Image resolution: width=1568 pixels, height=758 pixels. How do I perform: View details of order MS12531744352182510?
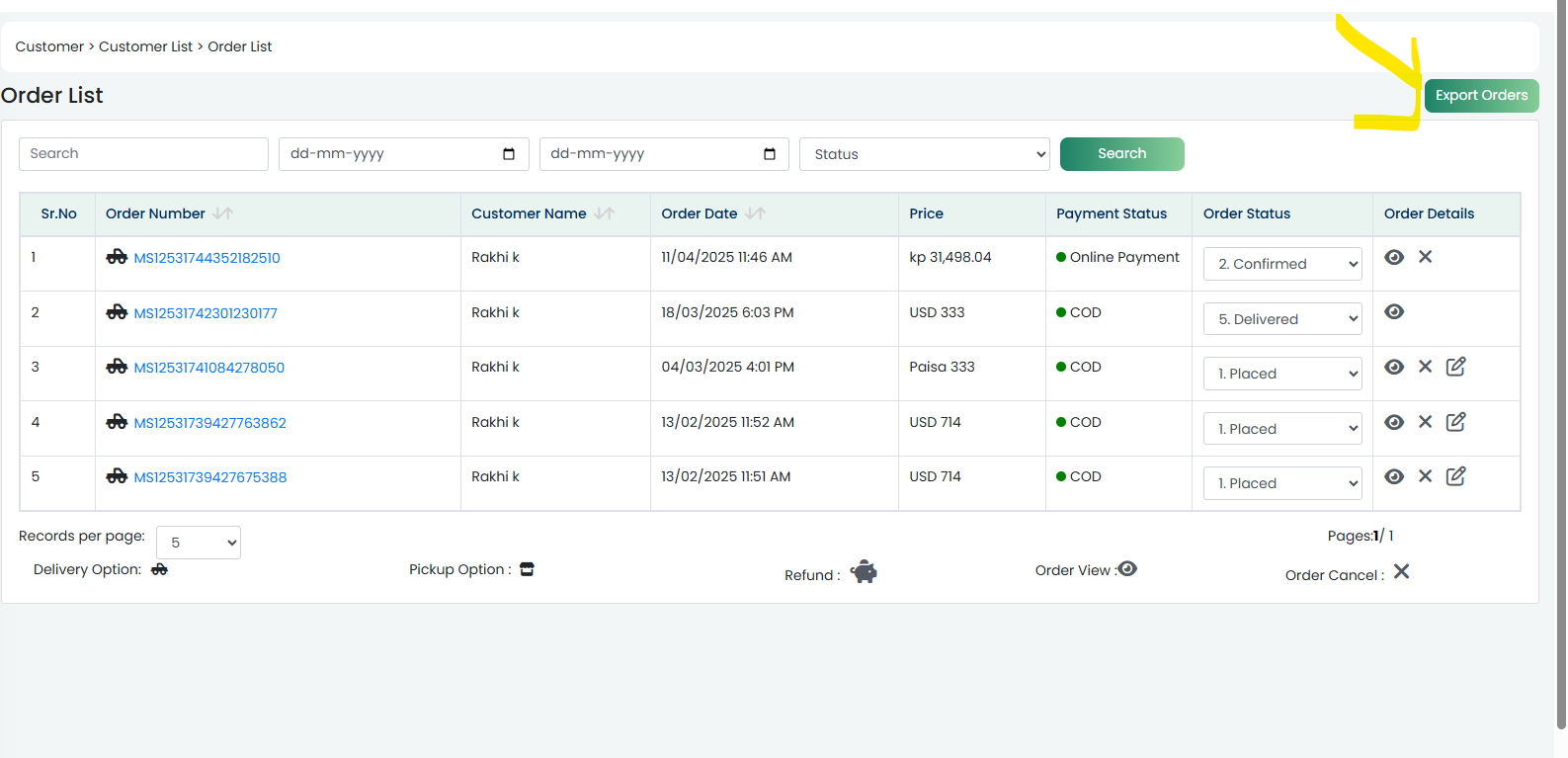pyautogui.click(x=1394, y=257)
